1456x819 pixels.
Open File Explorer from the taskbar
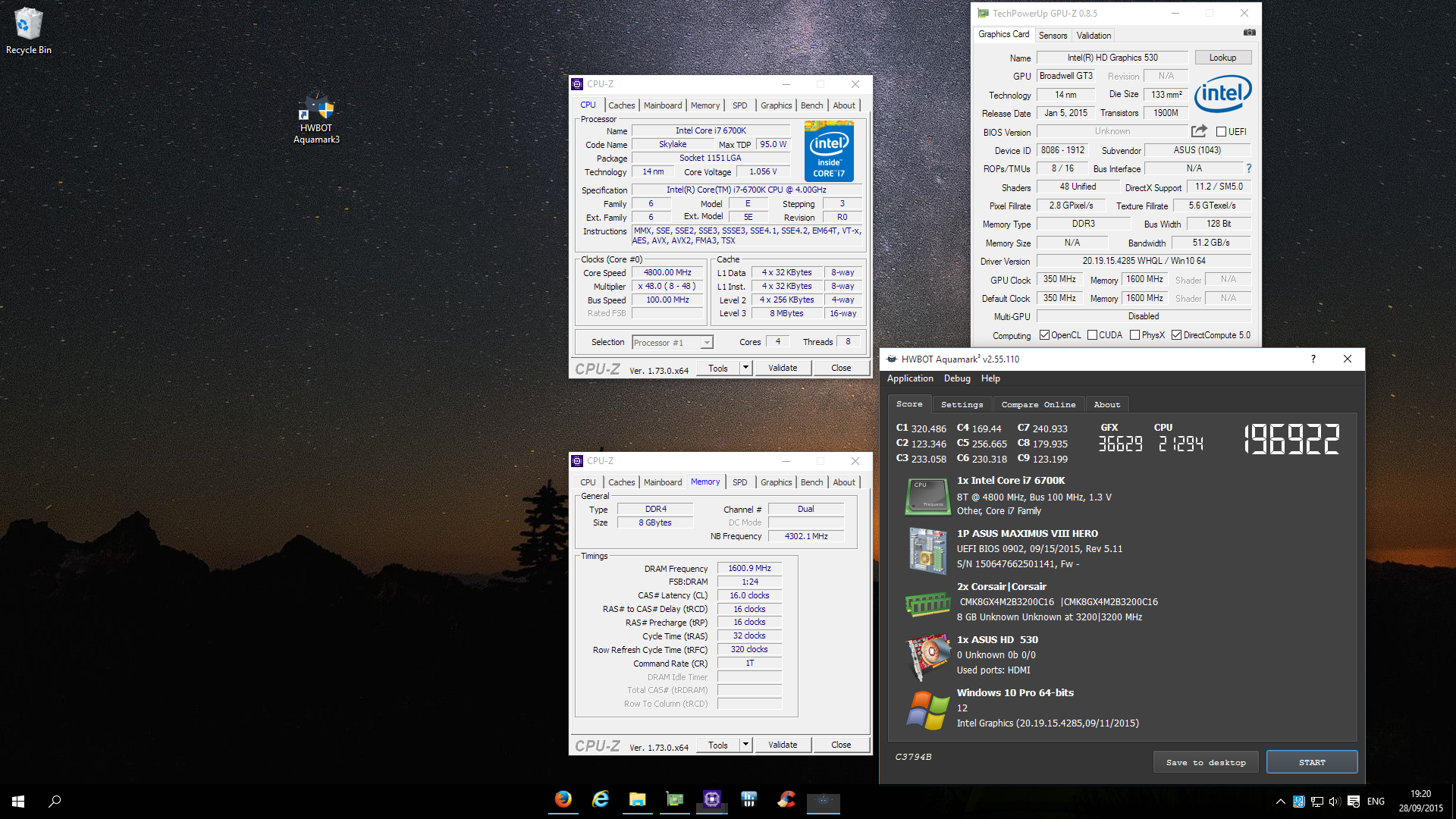pos(637,800)
